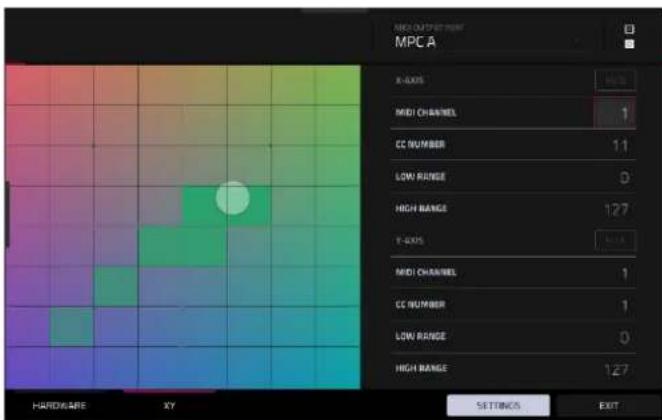The width and height of the screenshot is (662, 420).
Task: Select the X-axis HIGH RANGE value 127
Action: click(617, 209)
